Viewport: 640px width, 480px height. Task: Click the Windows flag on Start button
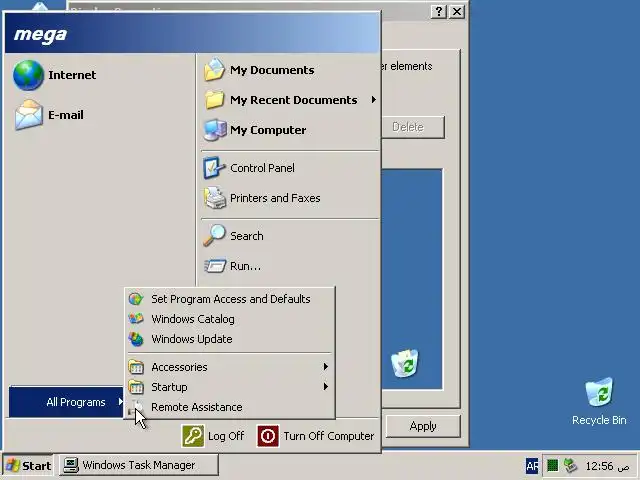pyautogui.click(x=13, y=465)
